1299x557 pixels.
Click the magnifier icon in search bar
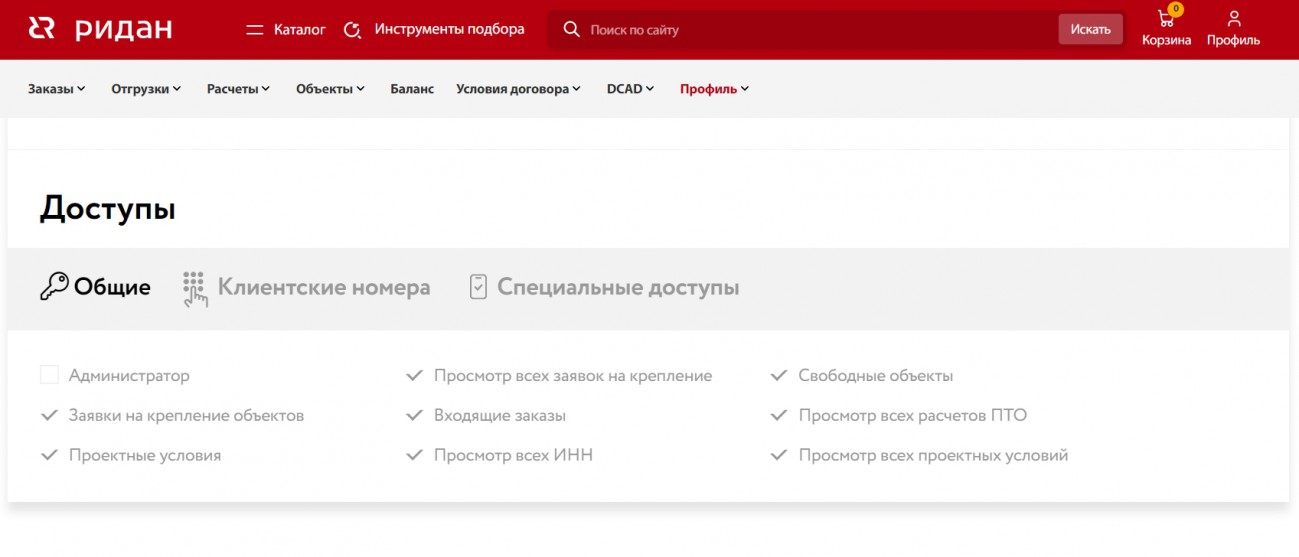click(572, 30)
